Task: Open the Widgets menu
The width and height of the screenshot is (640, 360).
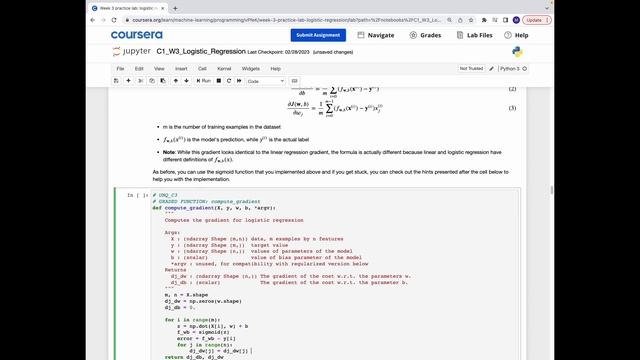Action: [251, 69]
